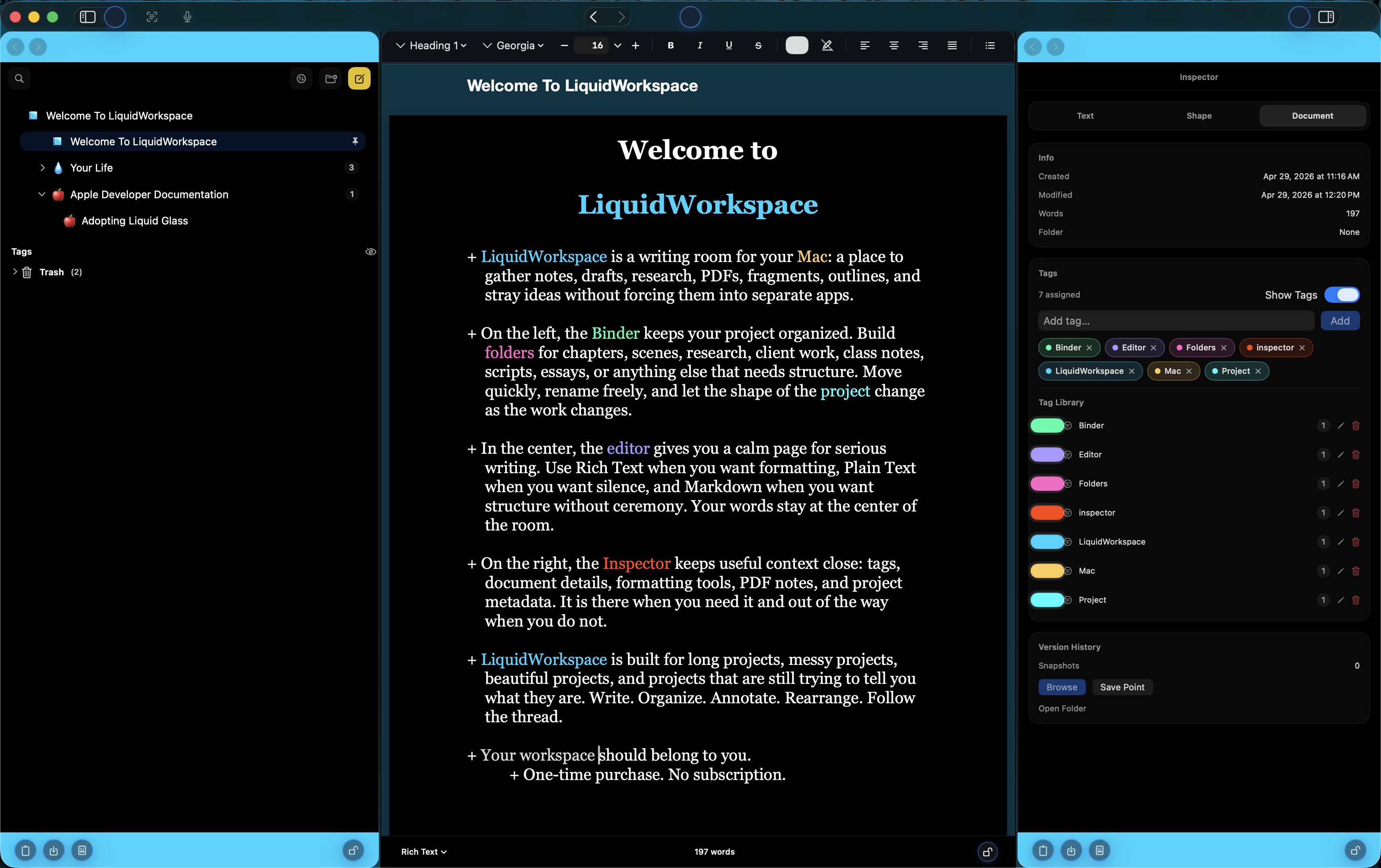Unpin the Welcome To LiquidWorkspace document
This screenshot has width=1381, height=868.
[355, 141]
